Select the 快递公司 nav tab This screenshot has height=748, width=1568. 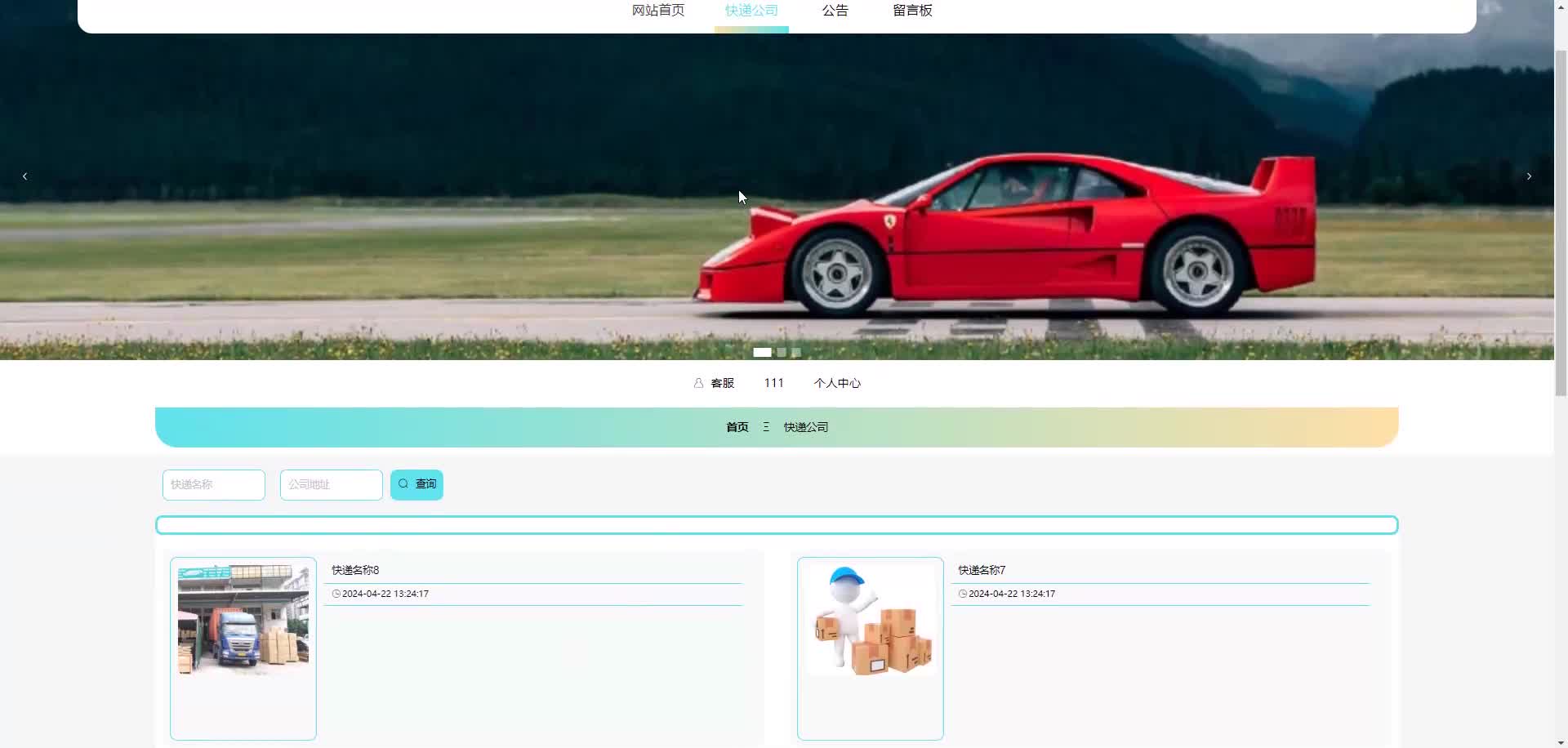751,11
